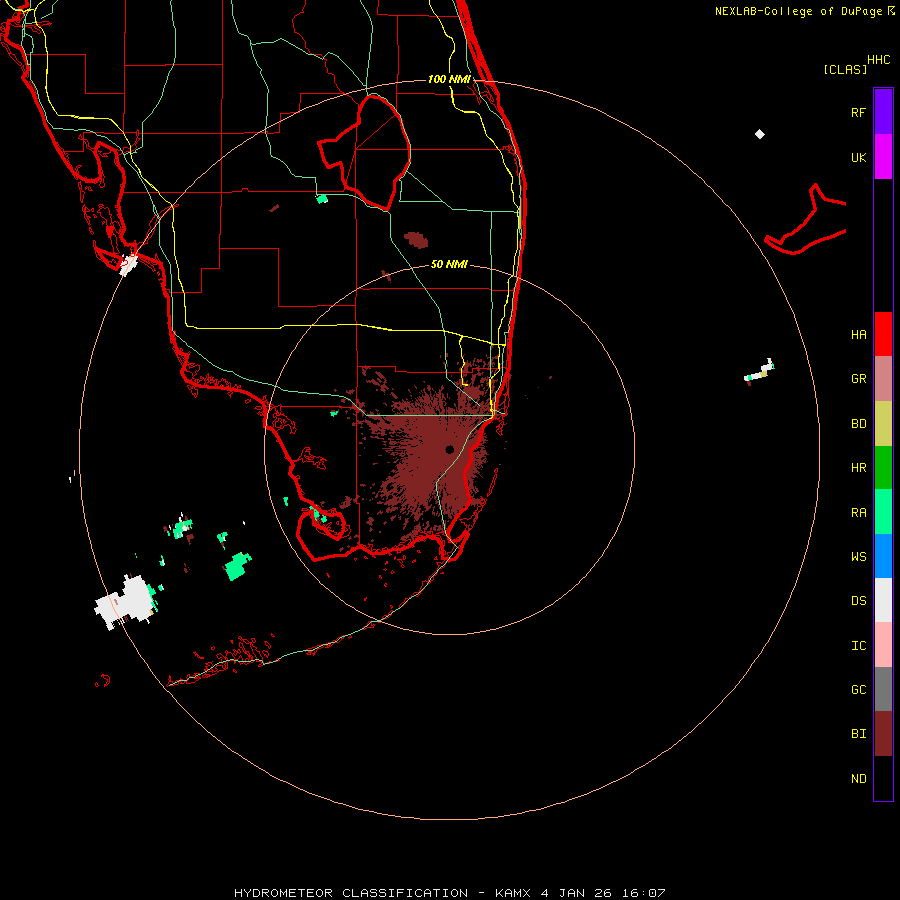Viewport: 900px width, 900px height.
Task: Click the NEXLAB-College of DuPage credit text
Action: click(x=804, y=11)
